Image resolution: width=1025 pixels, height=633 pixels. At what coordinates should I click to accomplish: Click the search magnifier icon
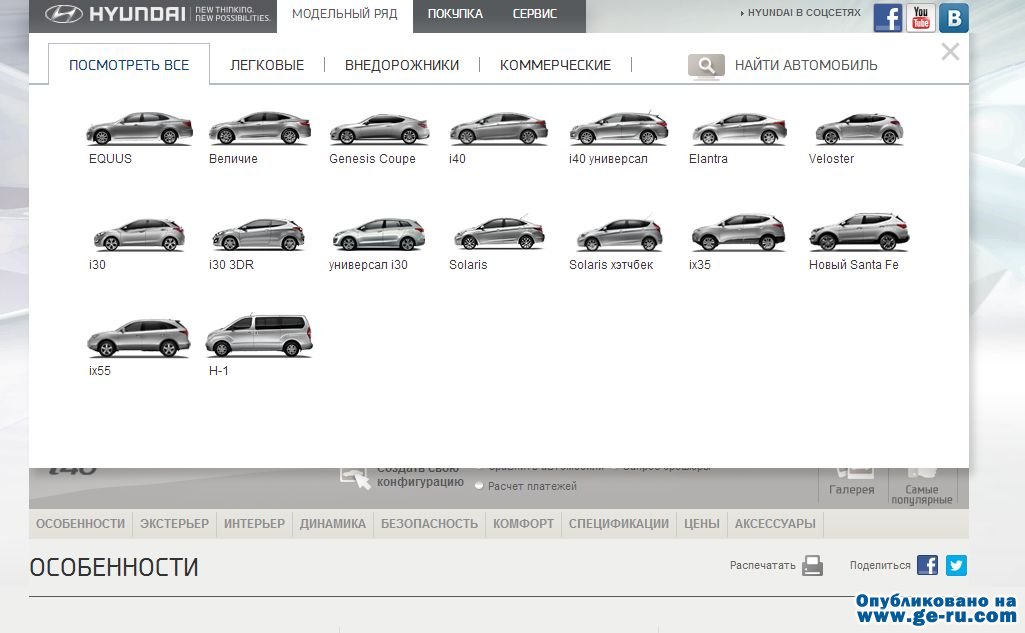click(706, 66)
